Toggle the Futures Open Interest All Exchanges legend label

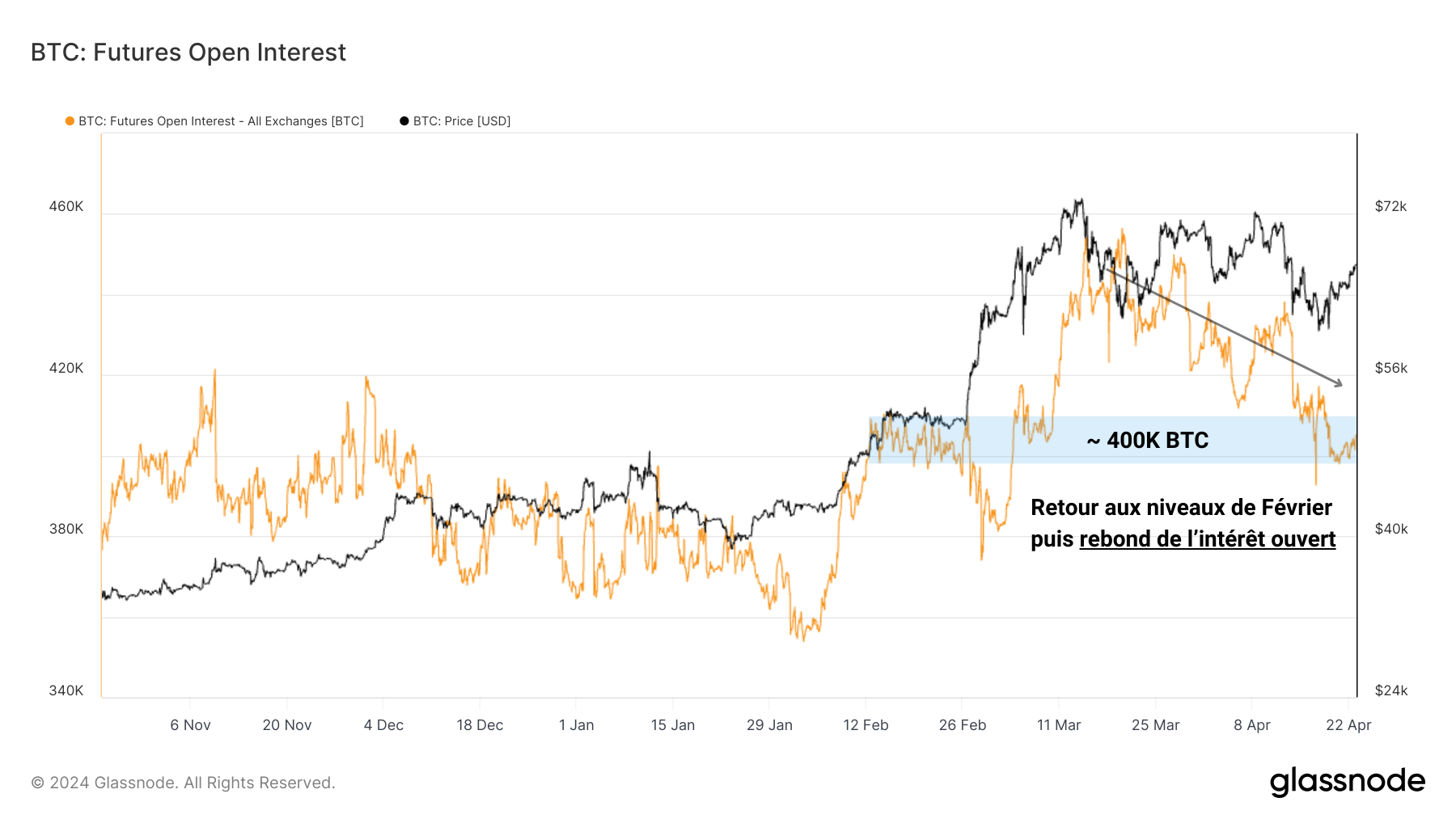[221, 121]
